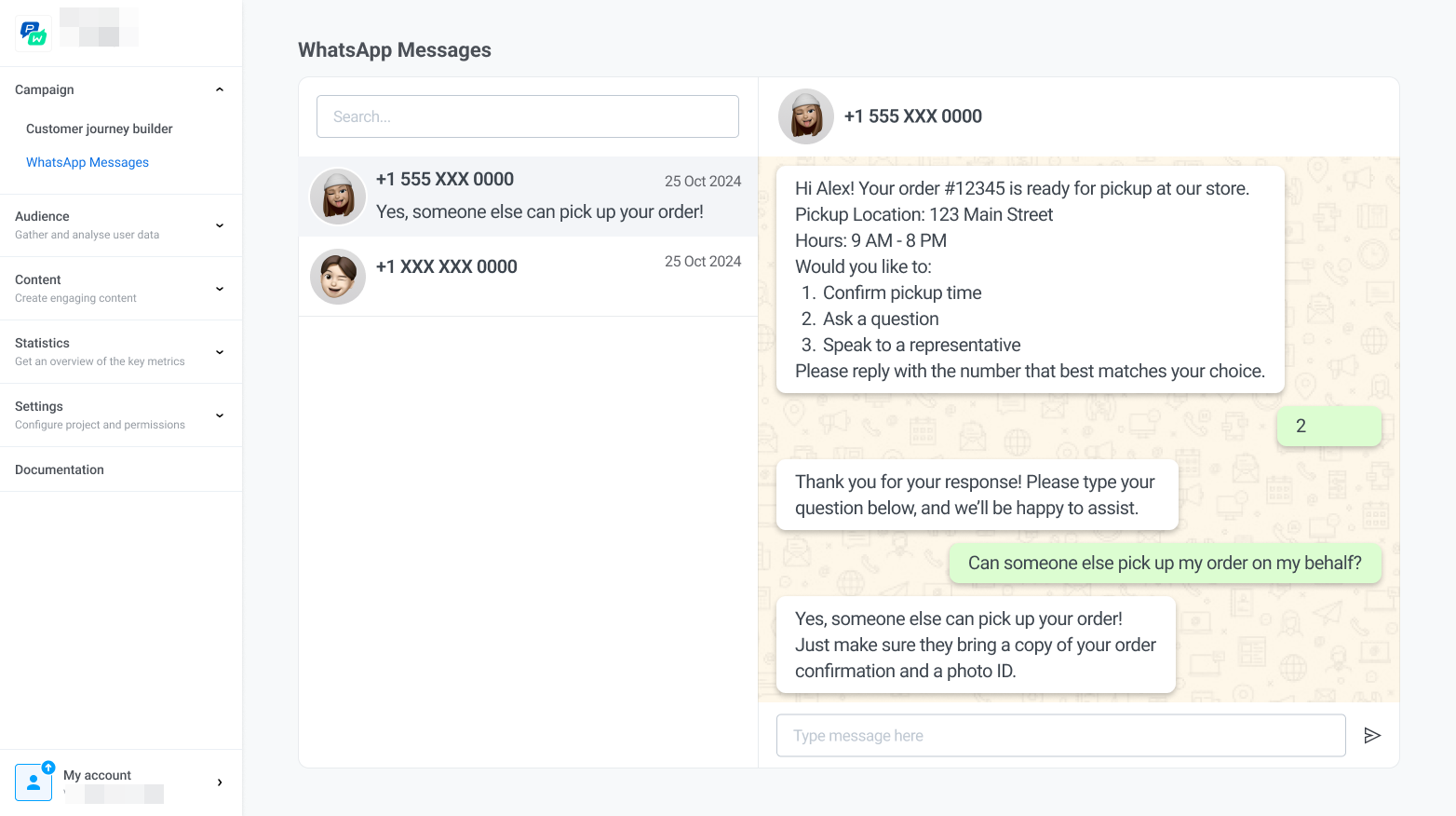
Task: Click the first conversation's hooded avatar
Action: (x=338, y=197)
